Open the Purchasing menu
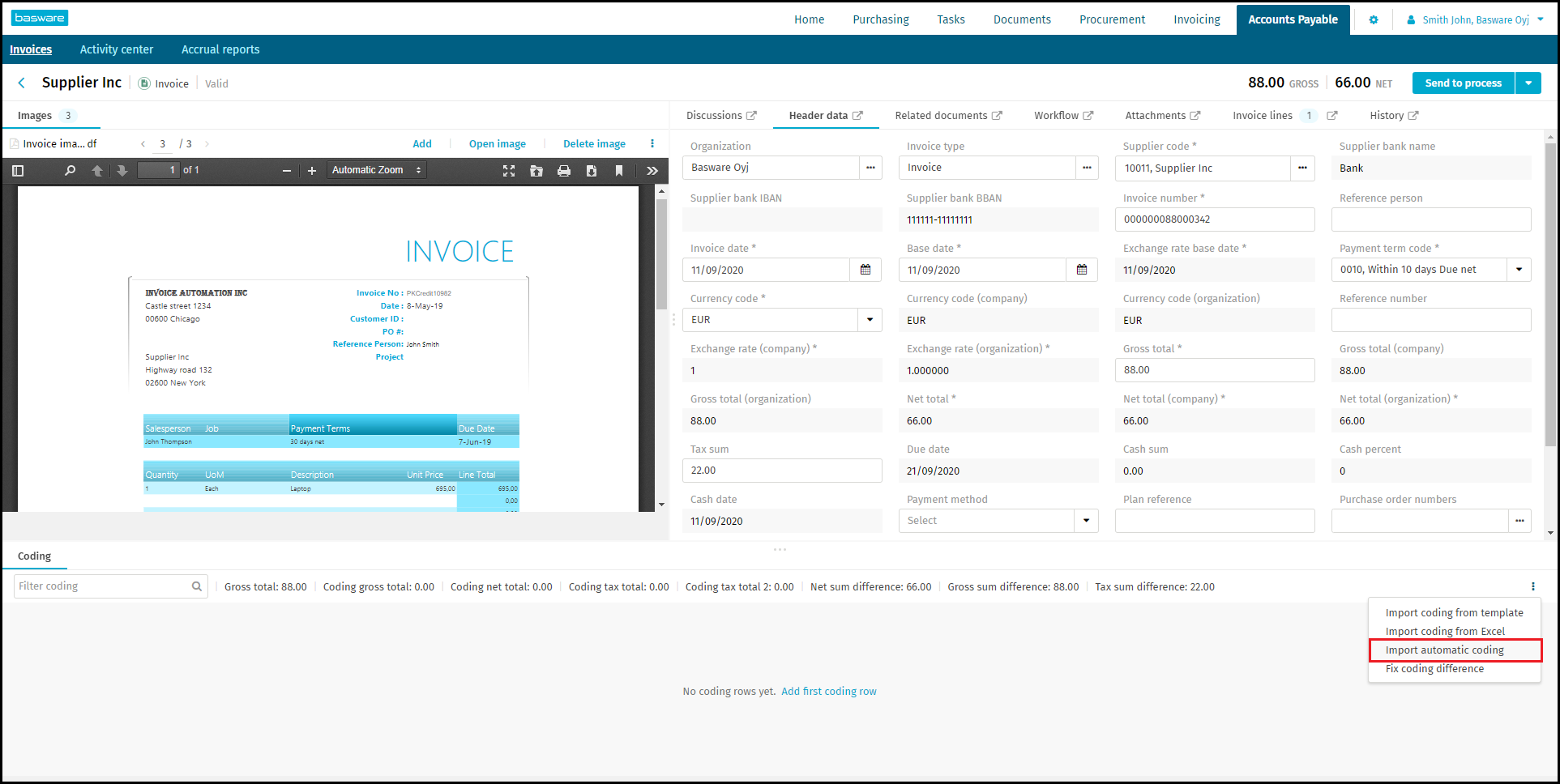 (881, 19)
